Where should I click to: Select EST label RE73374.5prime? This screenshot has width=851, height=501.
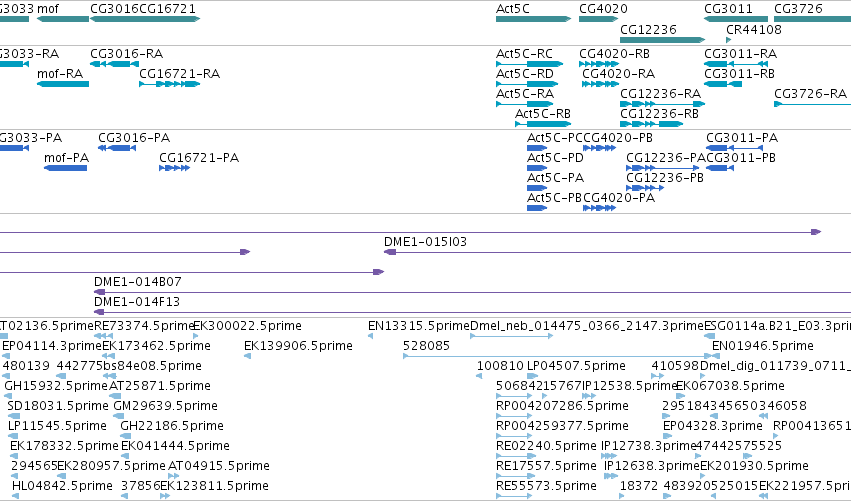[x=144, y=326]
